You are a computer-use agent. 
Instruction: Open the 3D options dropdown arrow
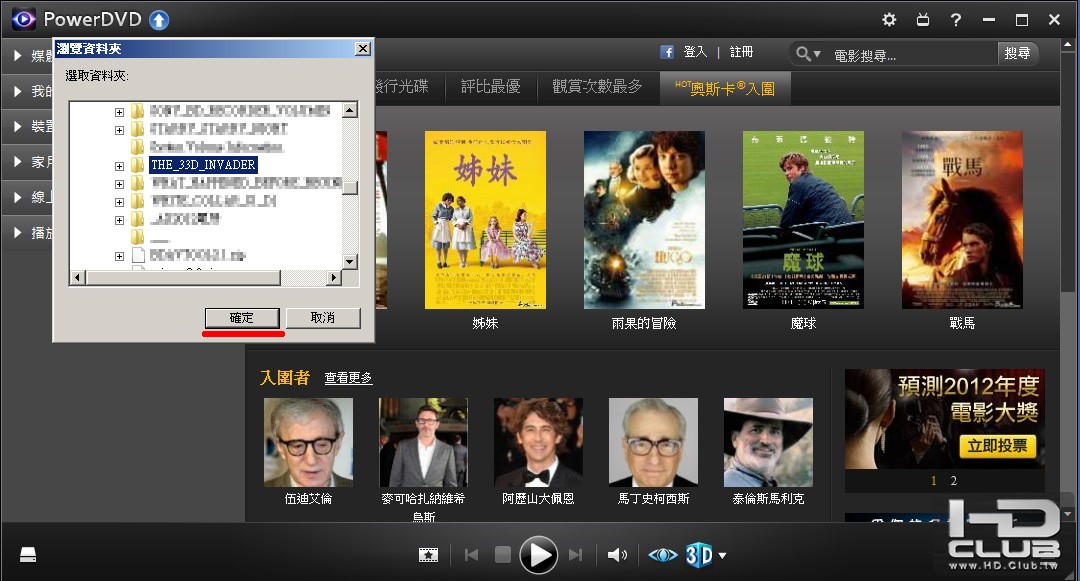pos(723,556)
